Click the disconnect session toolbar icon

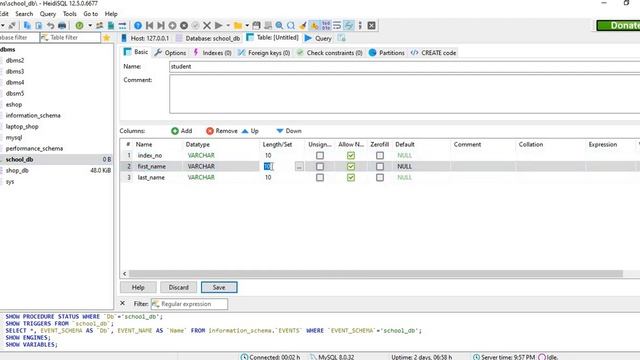tap(12, 25)
